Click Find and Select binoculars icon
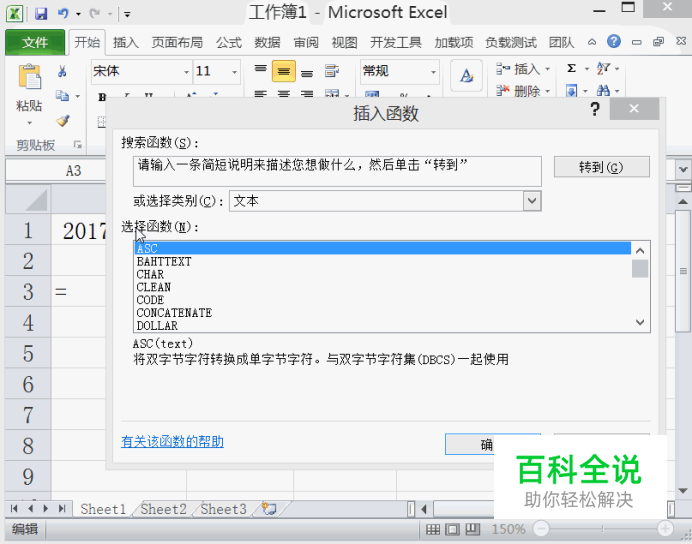This screenshot has height=544, width=692. tap(603, 91)
